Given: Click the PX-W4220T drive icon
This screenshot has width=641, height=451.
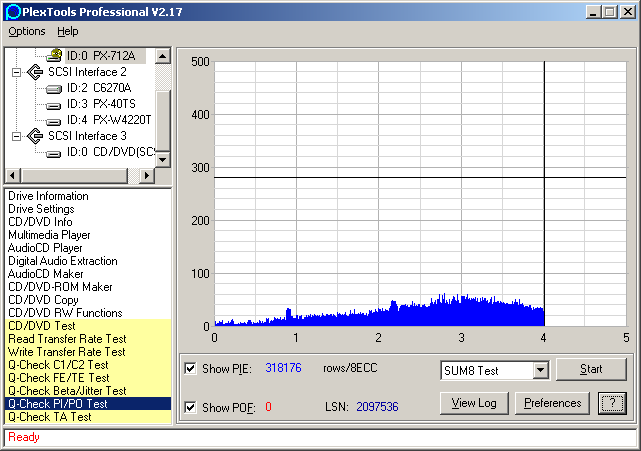Looking at the screenshot, I should [x=54, y=122].
